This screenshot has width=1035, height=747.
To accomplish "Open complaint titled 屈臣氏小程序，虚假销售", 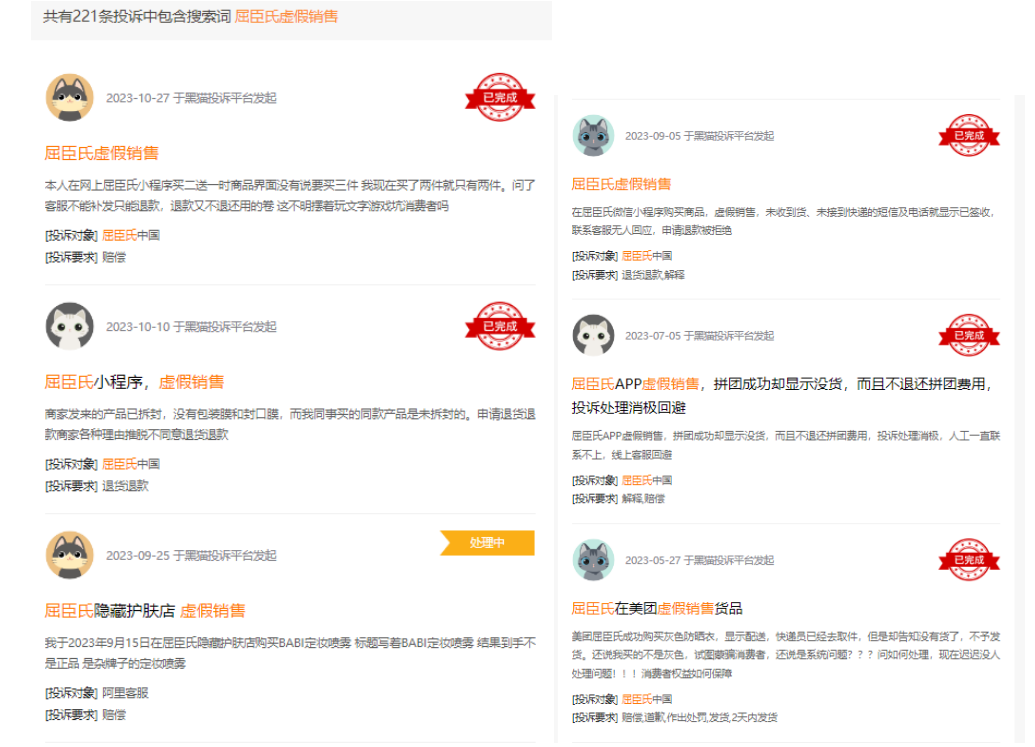I will 134,382.
